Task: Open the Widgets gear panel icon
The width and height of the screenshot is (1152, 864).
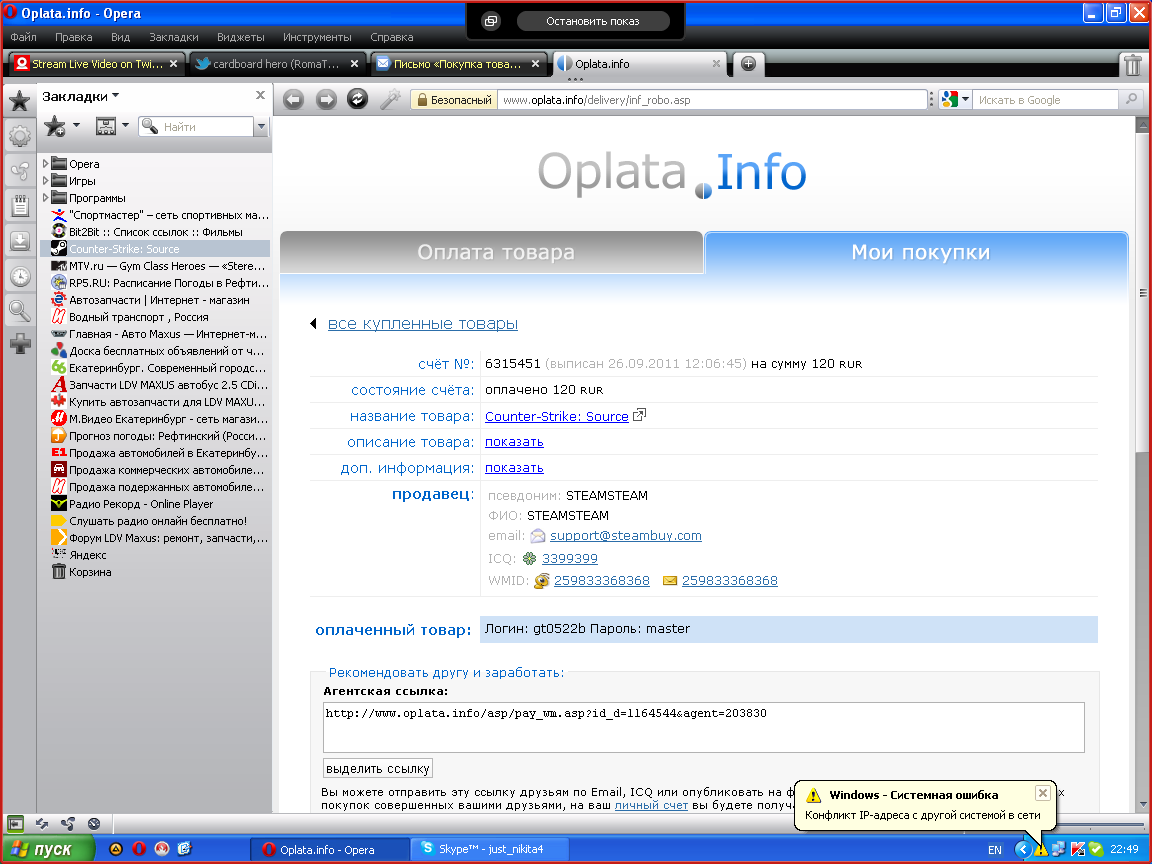Action: 20,135
